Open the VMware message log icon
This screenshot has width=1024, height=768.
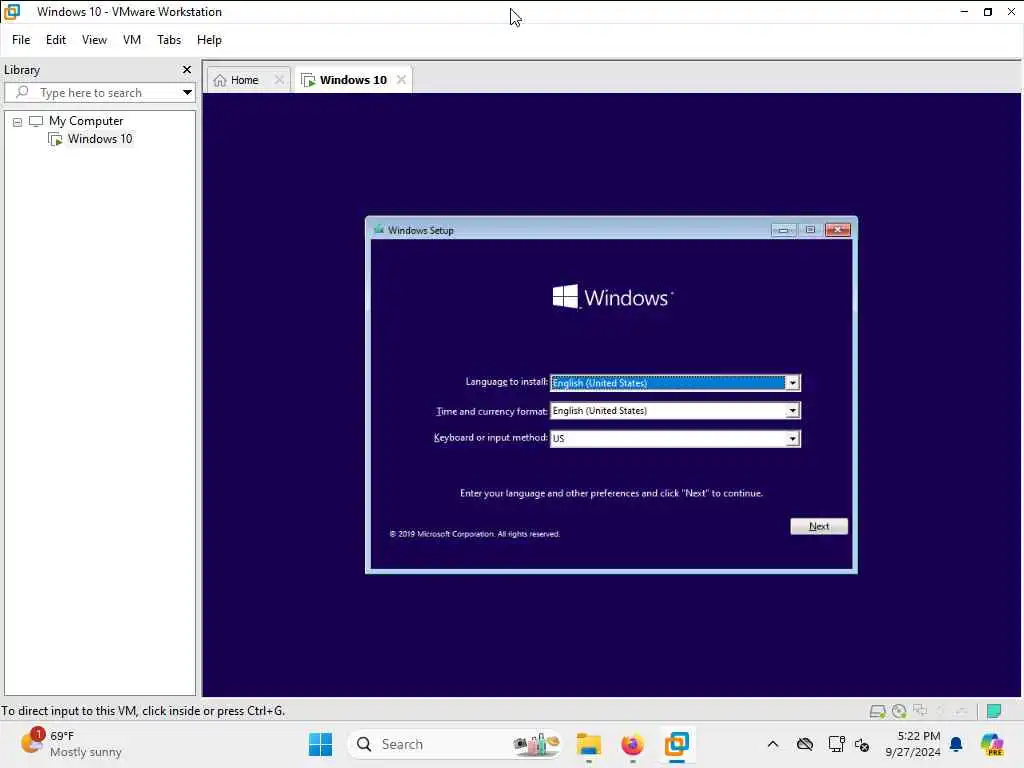coord(994,711)
